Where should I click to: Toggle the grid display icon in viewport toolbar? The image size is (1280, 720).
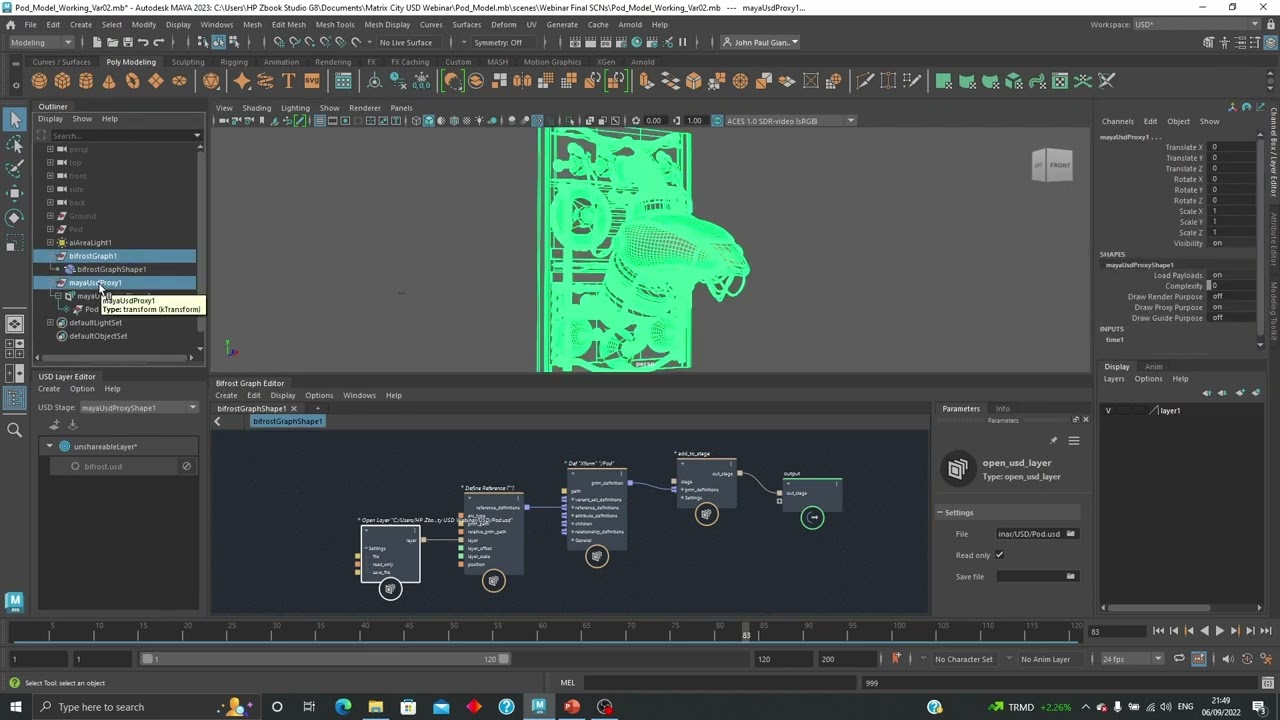pos(319,121)
